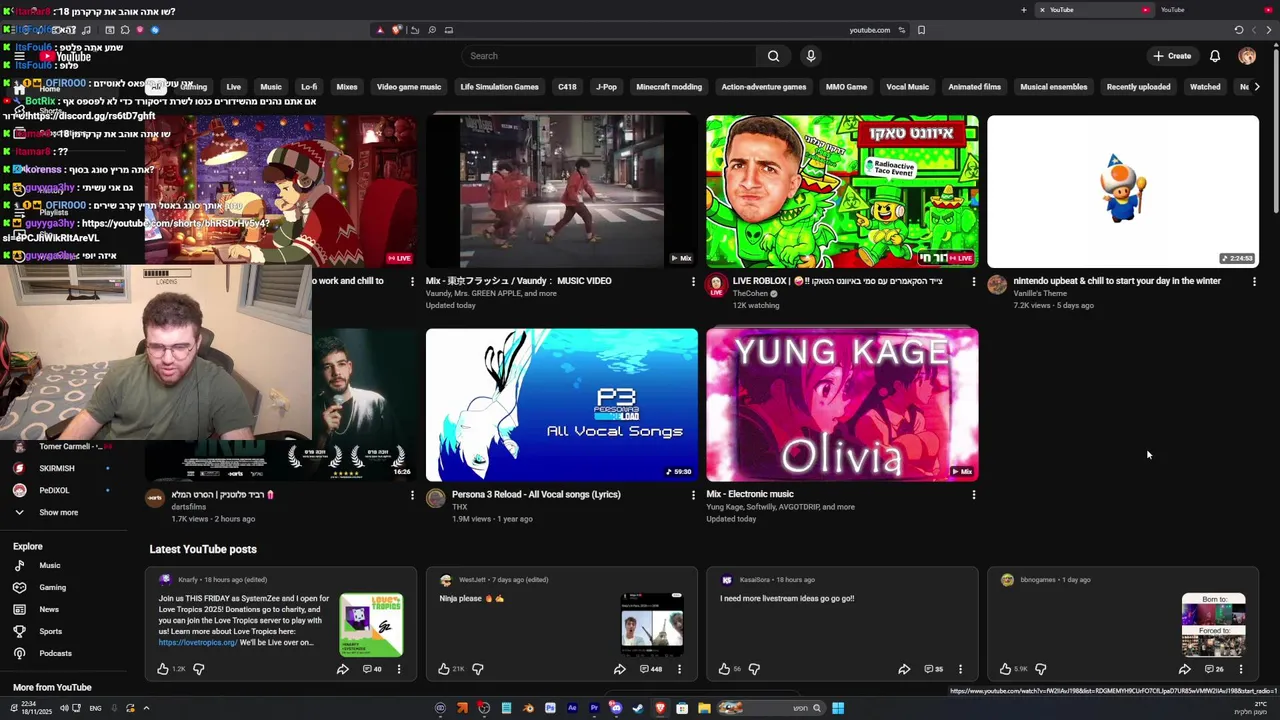The image size is (1280, 720).
Task: Share the Knarfy post
Action: point(342,669)
